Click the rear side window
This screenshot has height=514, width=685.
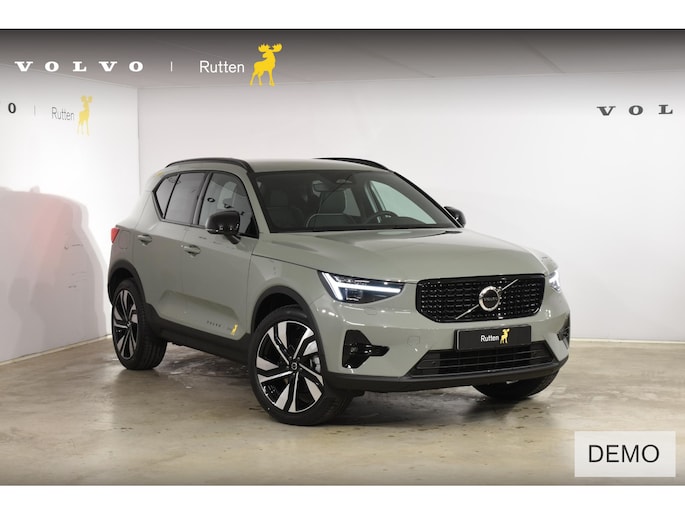tap(185, 198)
